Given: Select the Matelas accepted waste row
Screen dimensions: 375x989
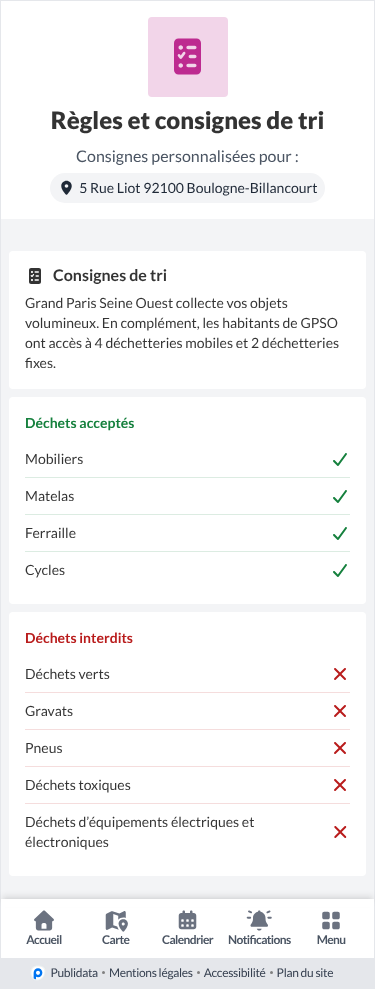Looking at the screenshot, I should pos(187,496).
